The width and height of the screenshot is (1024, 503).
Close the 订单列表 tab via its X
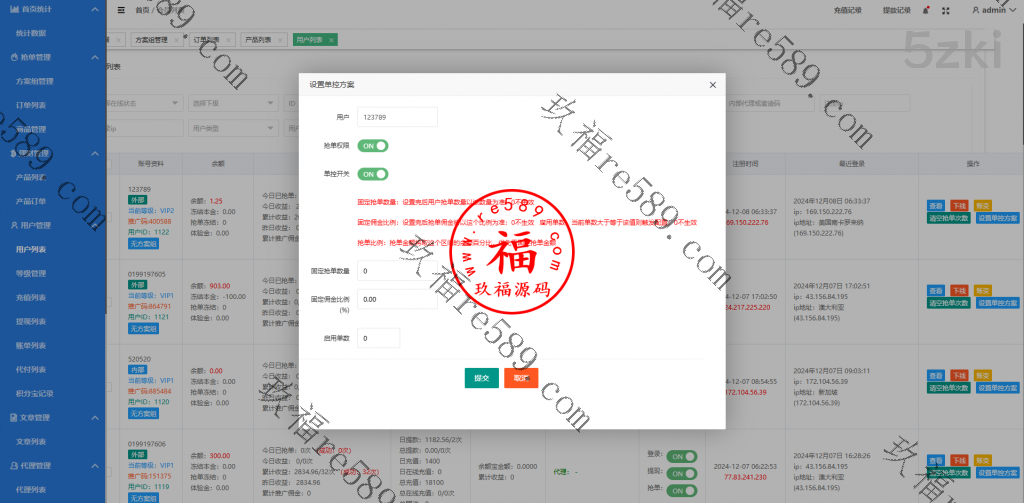coord(228,39)
